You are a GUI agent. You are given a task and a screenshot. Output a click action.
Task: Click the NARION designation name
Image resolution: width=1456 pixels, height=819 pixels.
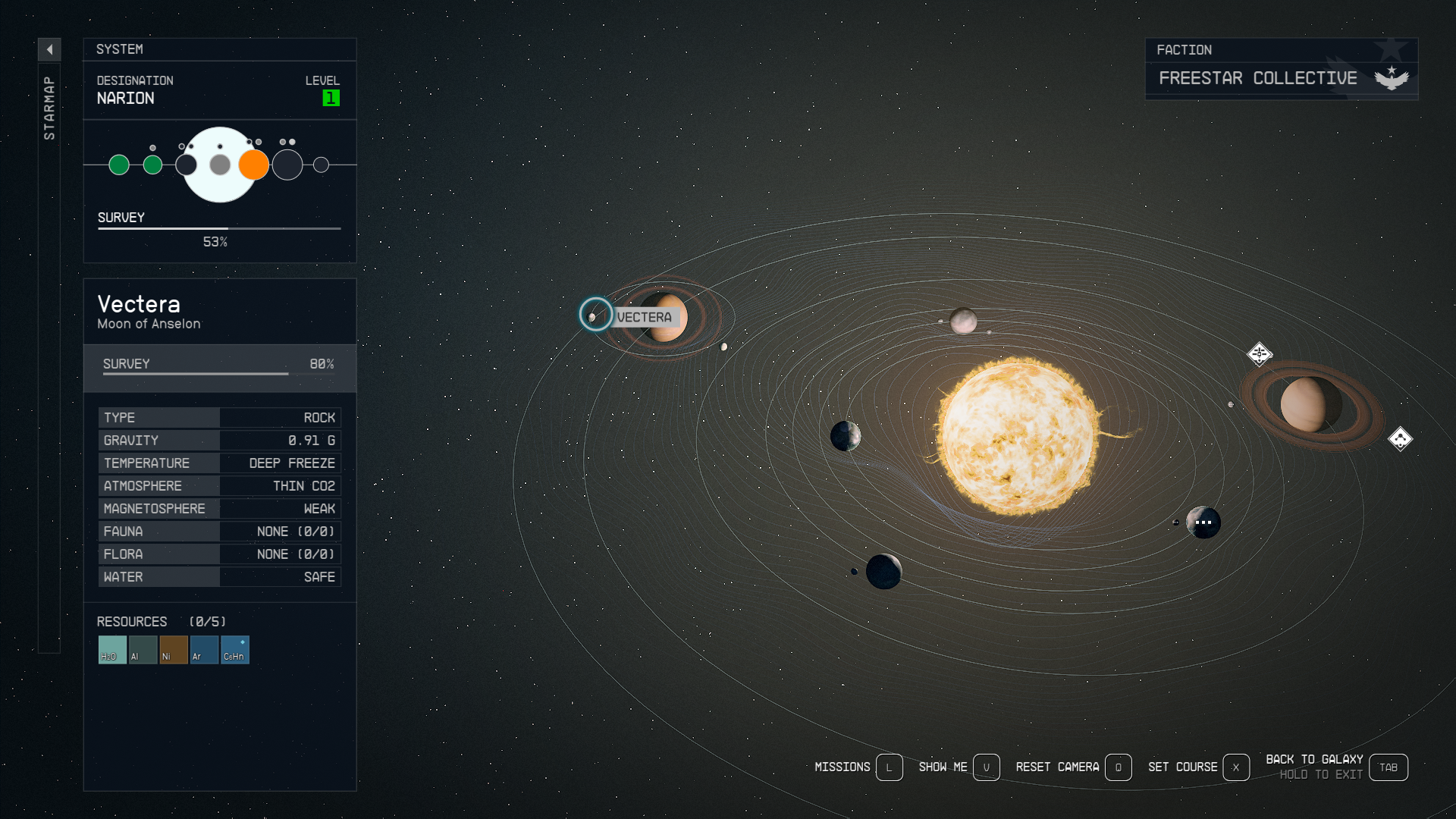point(126,99)
